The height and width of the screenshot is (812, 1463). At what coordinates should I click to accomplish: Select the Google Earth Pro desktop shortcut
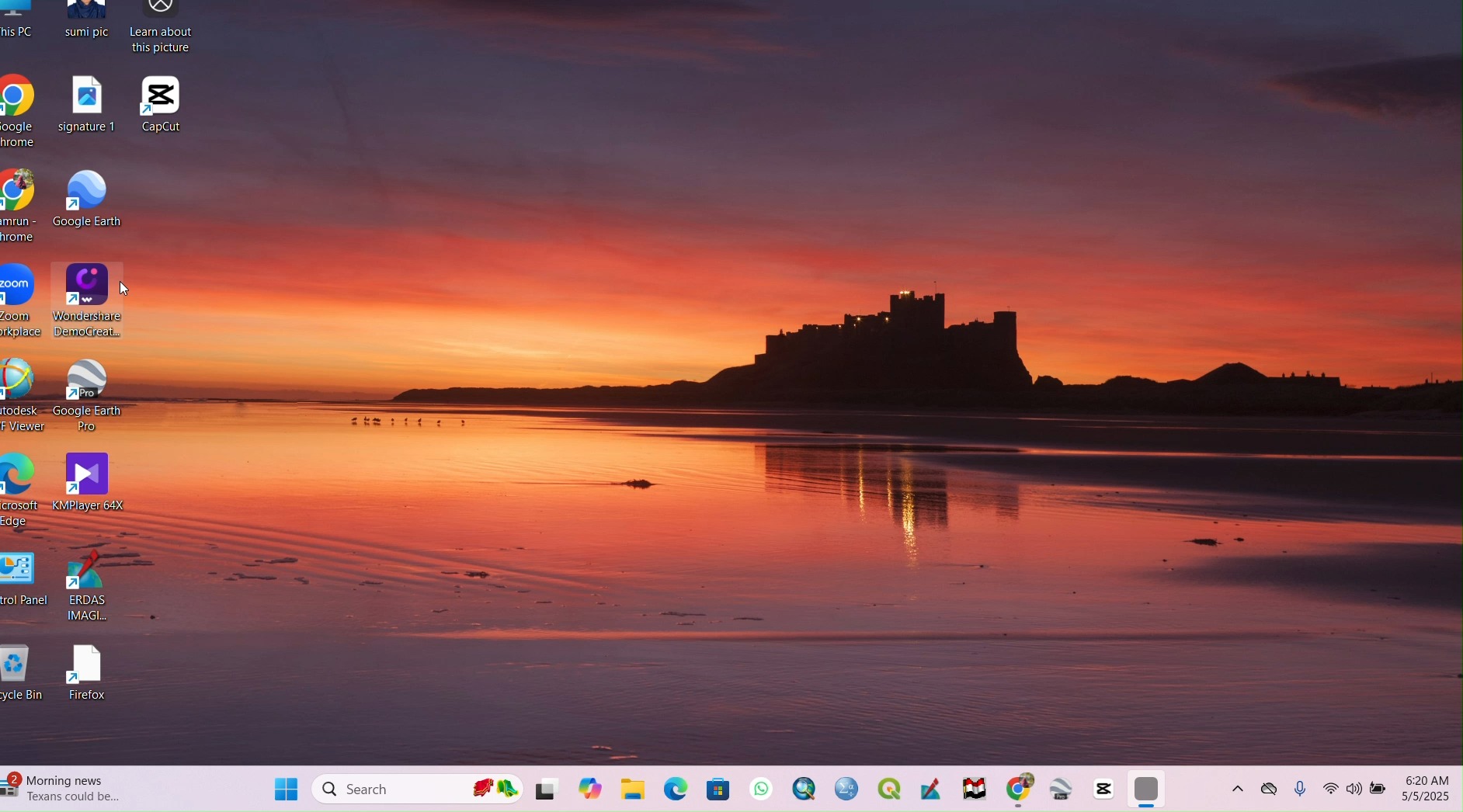pyautogui.click(x=88, y=396)
